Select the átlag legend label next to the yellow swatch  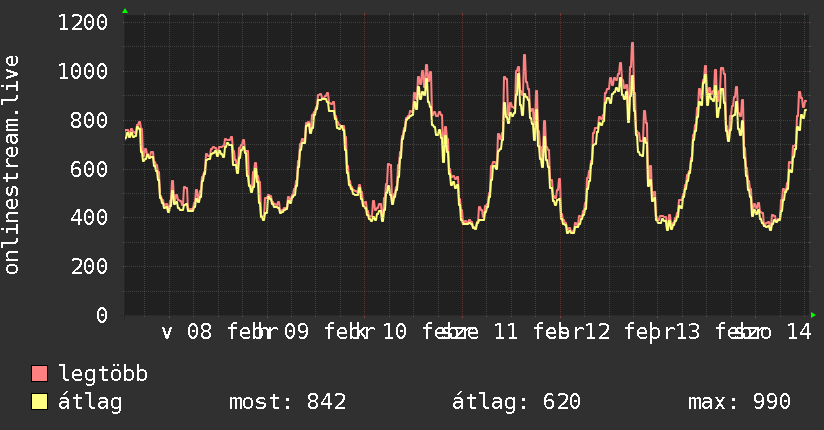click(x=90, y=402)
